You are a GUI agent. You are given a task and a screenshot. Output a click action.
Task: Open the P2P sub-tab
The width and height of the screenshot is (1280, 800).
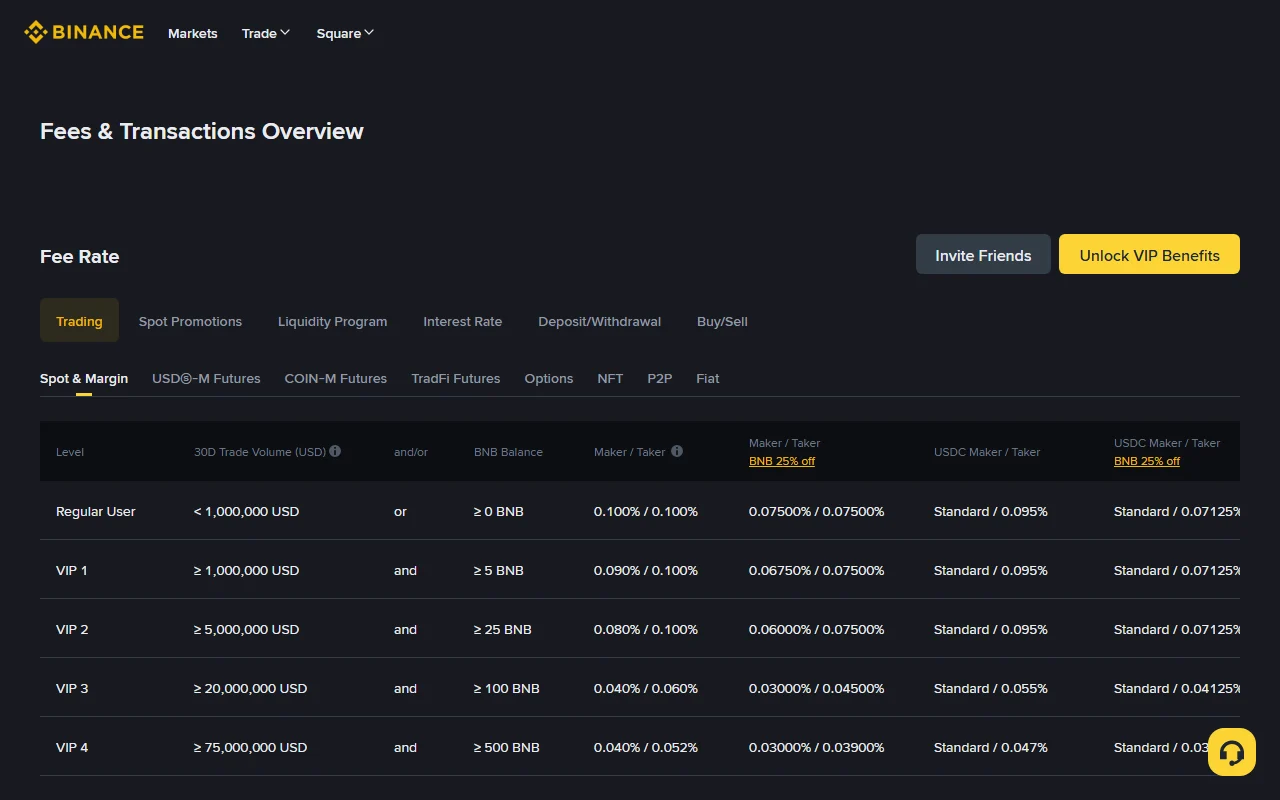(x=659, y=378)
